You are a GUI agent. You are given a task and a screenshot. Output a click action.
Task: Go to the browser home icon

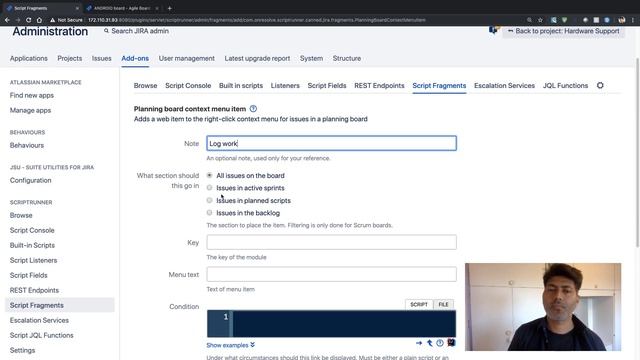[39, 20]
